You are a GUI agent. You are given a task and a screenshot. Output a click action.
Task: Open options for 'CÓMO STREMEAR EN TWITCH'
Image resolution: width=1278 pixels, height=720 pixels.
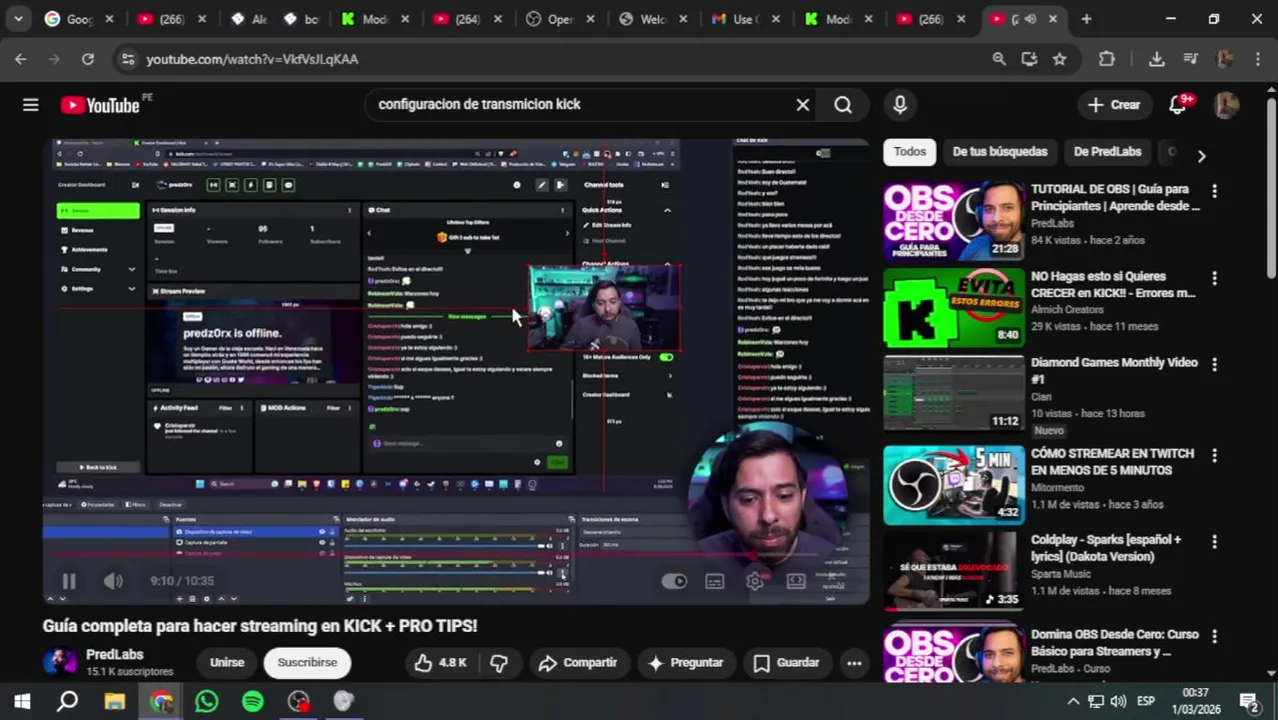tap(1214, 455)
